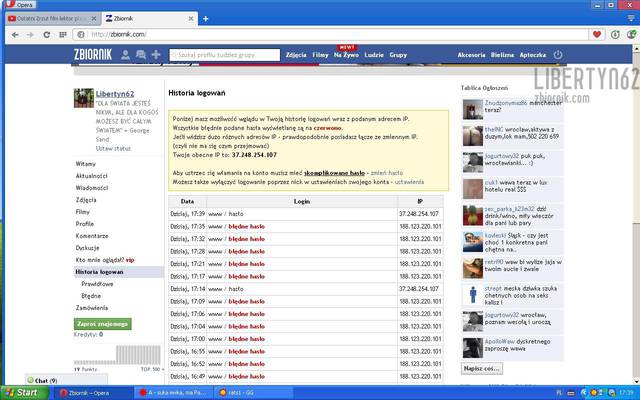Open Profile in the sidebar
Image resolution: width=640 pixels, height=400 pixels.
point(84,224)
